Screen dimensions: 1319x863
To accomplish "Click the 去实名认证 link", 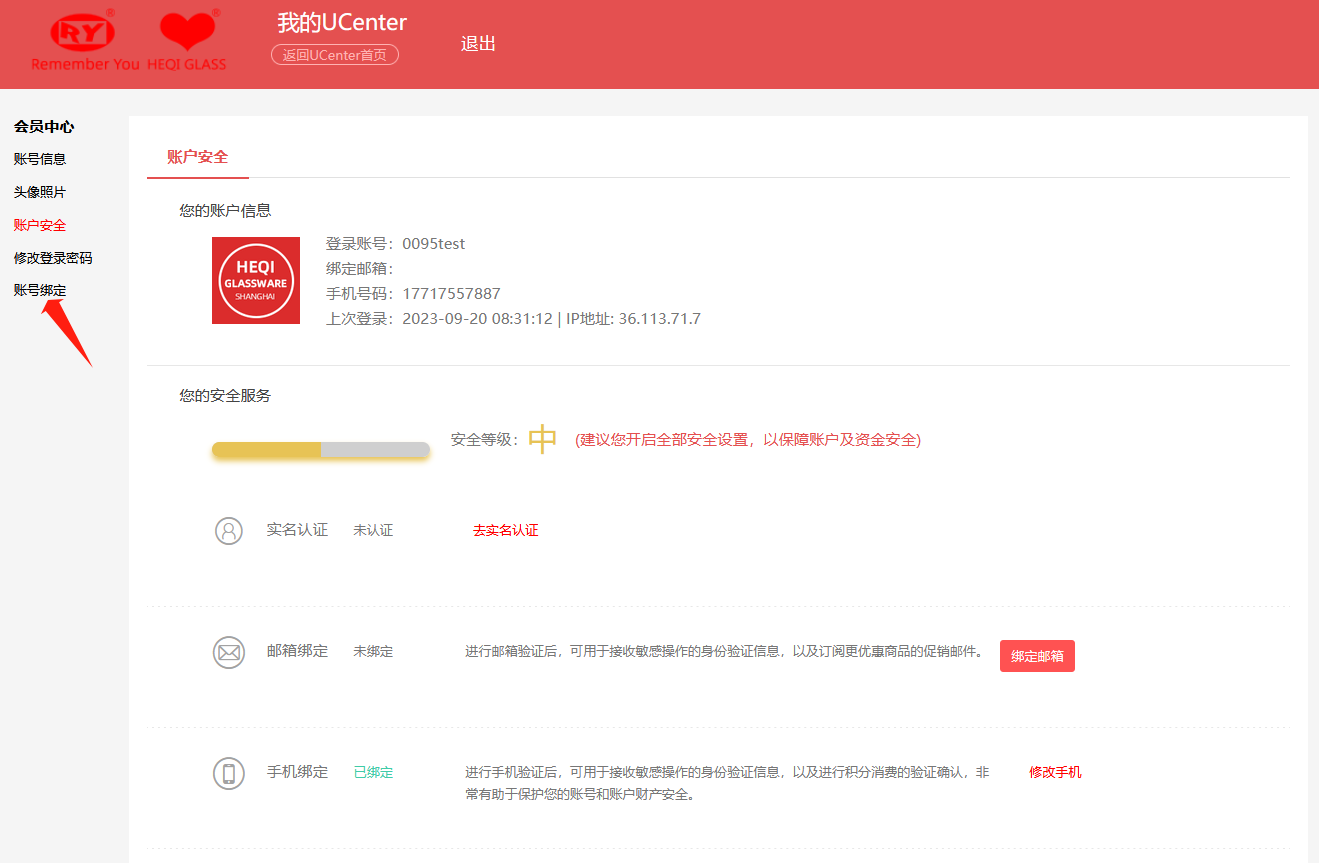I will pos(505,530).
